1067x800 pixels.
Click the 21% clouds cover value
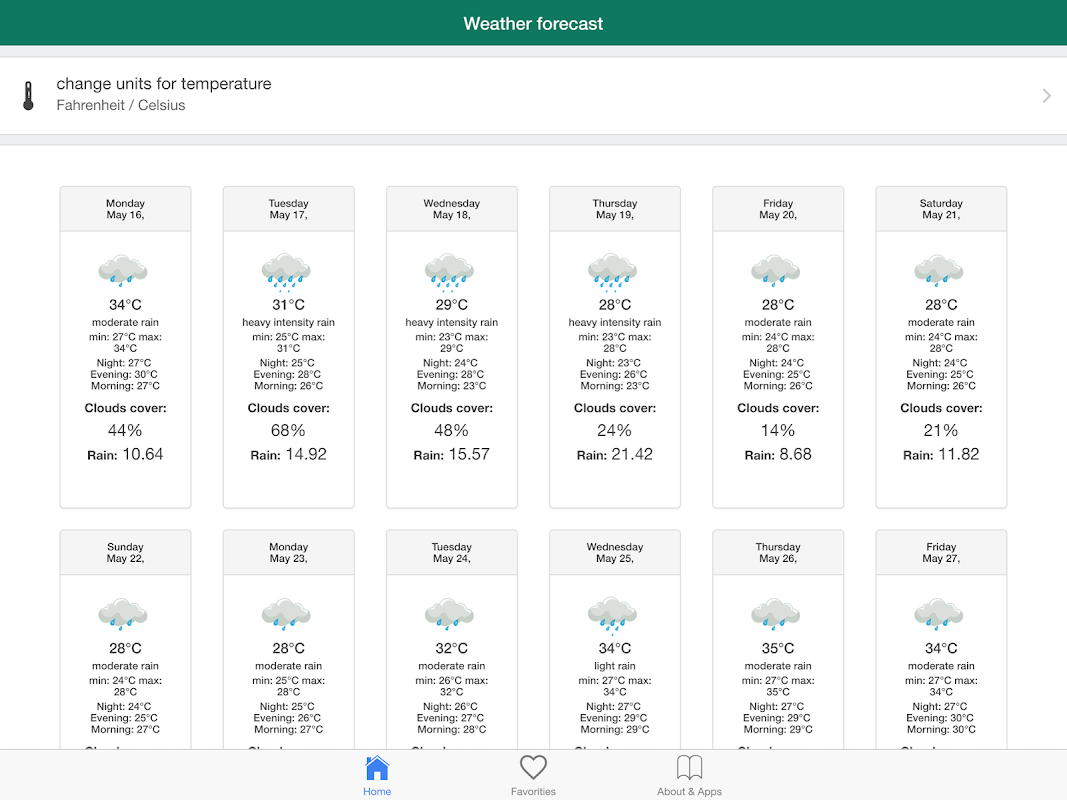click(x=941, y=431)
